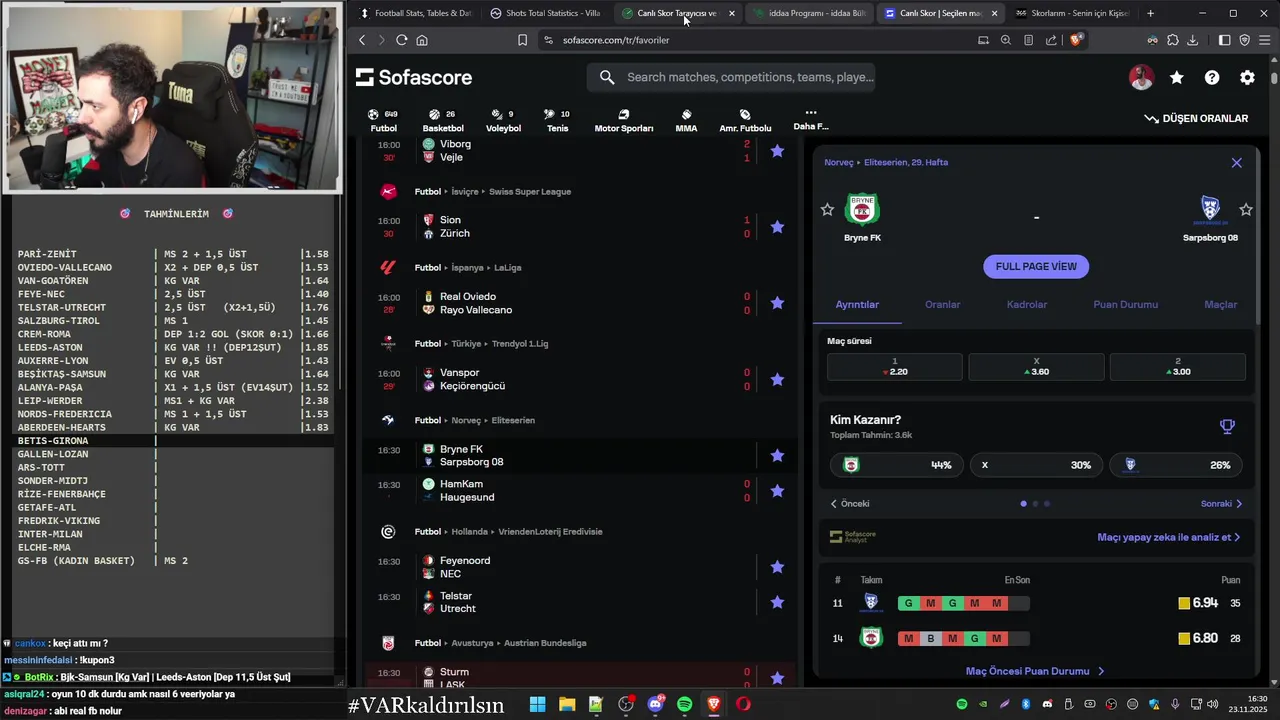Image resolution: width=1280 pixels, height=720 pixels.
Task: Reload the page in browser toolbar
Action: coord(401,40)
